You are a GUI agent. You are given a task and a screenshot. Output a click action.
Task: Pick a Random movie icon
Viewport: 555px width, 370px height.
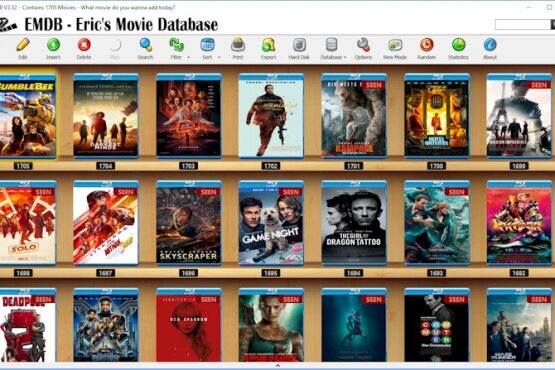coord(427,45)
